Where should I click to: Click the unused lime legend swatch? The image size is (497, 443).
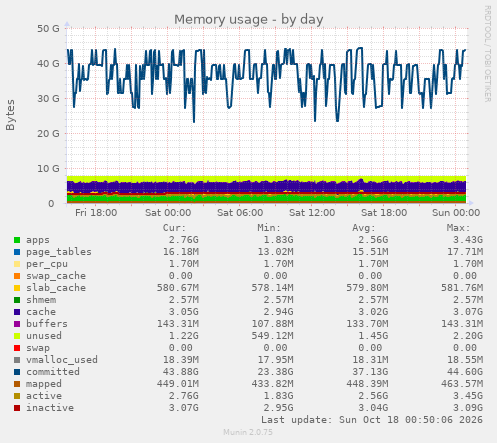17,336
